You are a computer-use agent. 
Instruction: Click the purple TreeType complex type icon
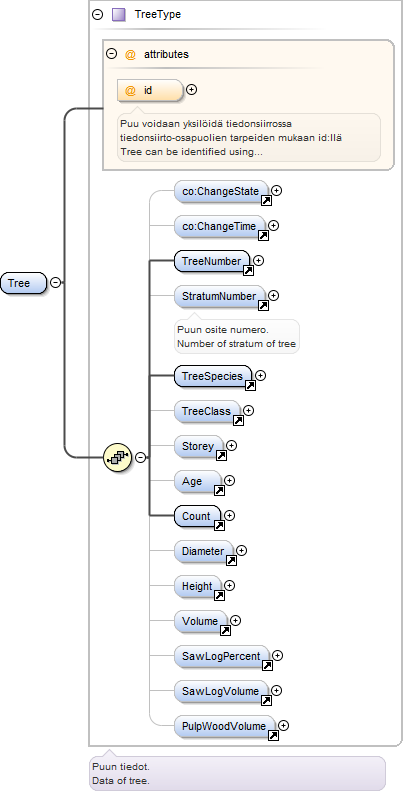(x=118, y=14)
